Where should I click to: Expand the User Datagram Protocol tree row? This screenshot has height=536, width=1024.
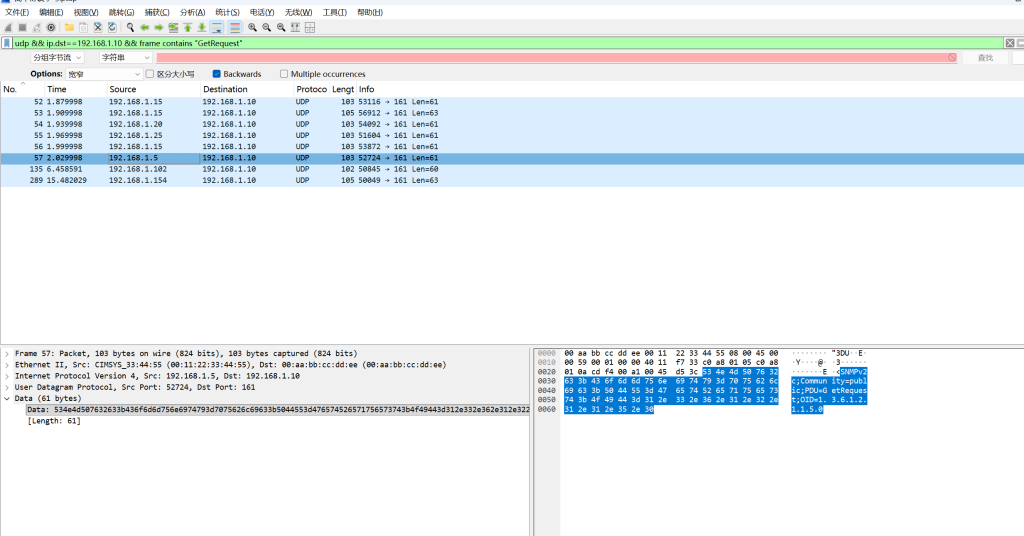pyautogui.click(x=8, y=387)
